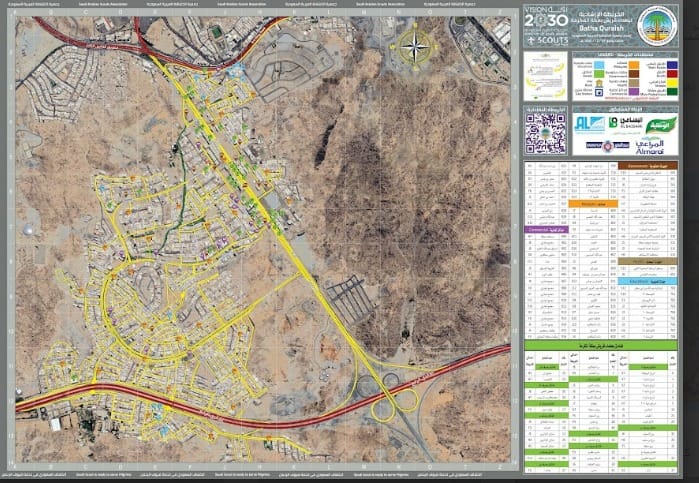Viewport: 699px width, 483px height.
Task: Click the blue AL sponsor logo
Action: 585,125
